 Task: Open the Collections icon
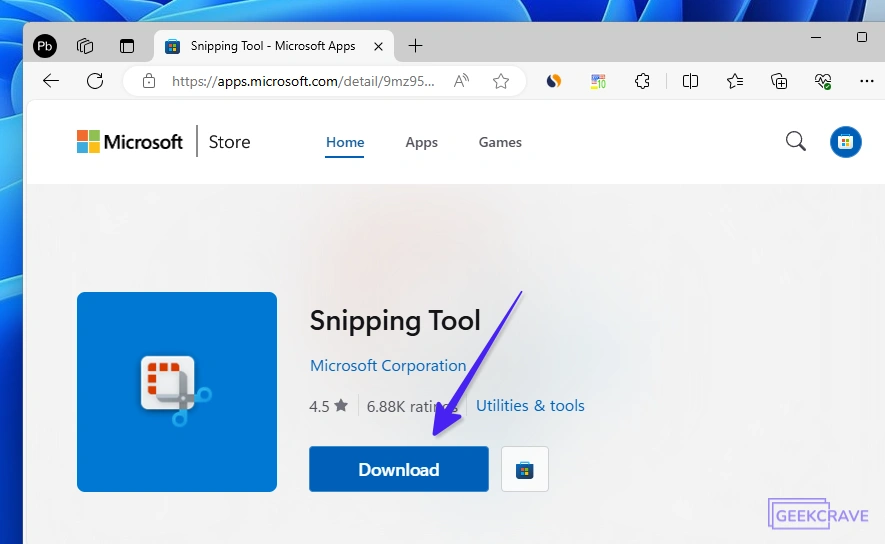click(x=779, y=81)
